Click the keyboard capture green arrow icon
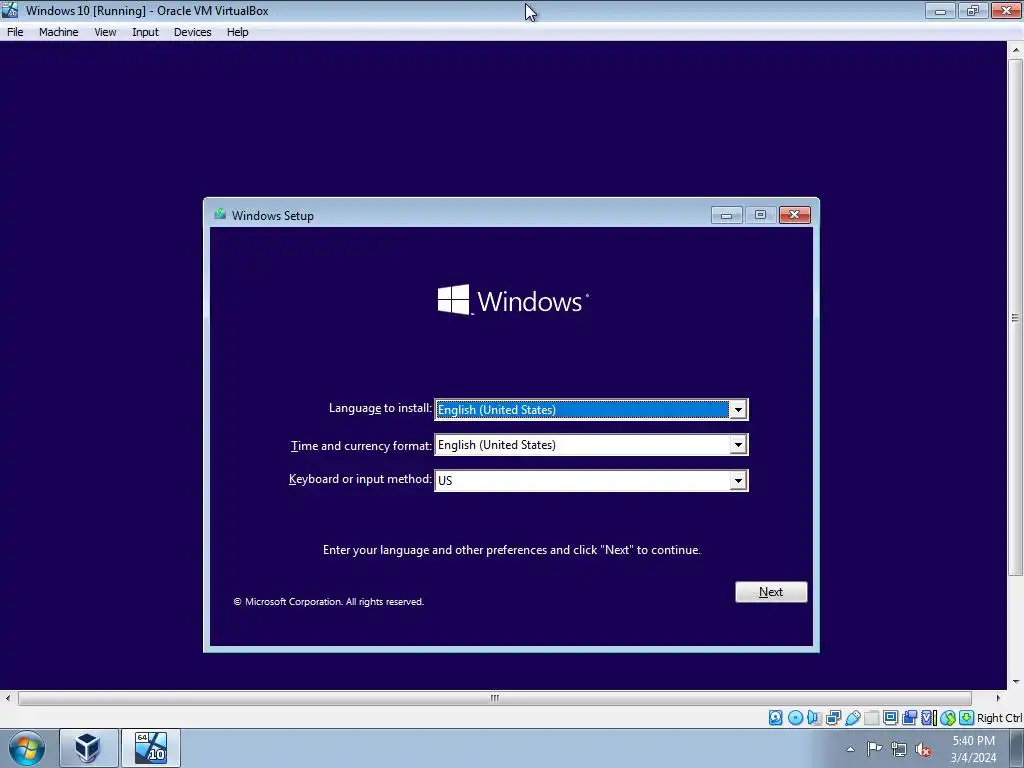 [967, 718]
